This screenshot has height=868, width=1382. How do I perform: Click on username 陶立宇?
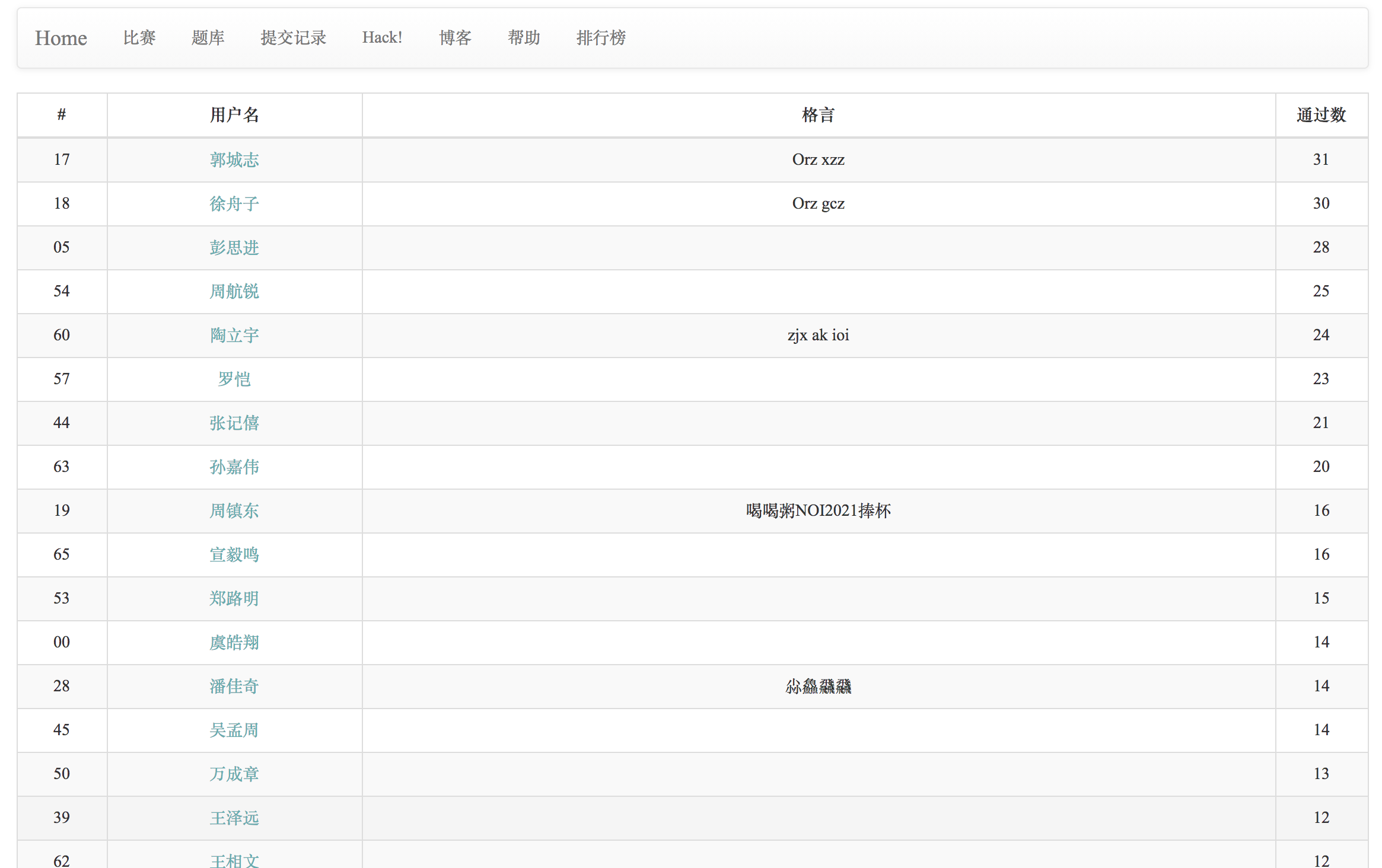click(234, 335)
